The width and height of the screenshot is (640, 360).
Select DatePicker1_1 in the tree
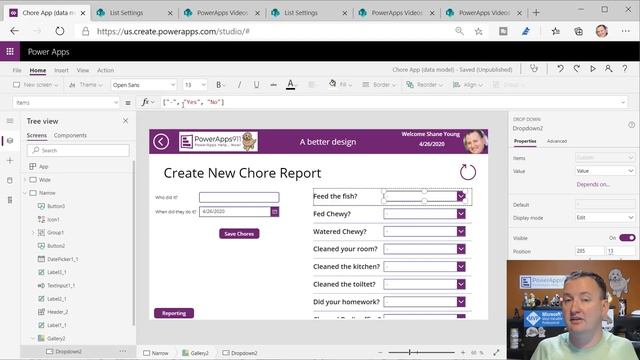tap(62, 259)
